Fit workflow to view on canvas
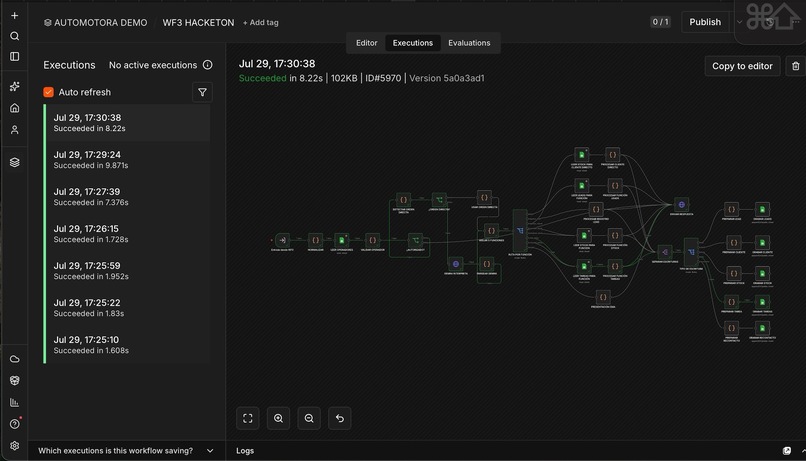The image size is (806, 461). coord(248,418)
